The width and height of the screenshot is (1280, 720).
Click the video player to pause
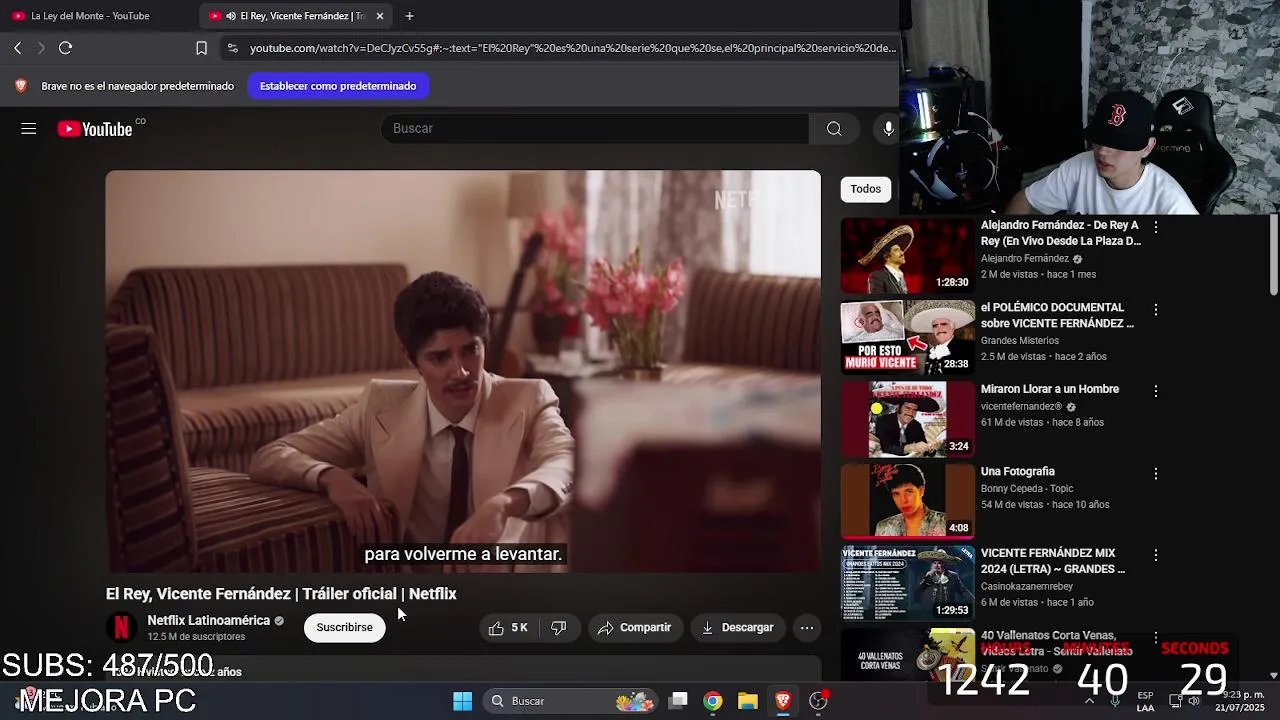[463, 371]
